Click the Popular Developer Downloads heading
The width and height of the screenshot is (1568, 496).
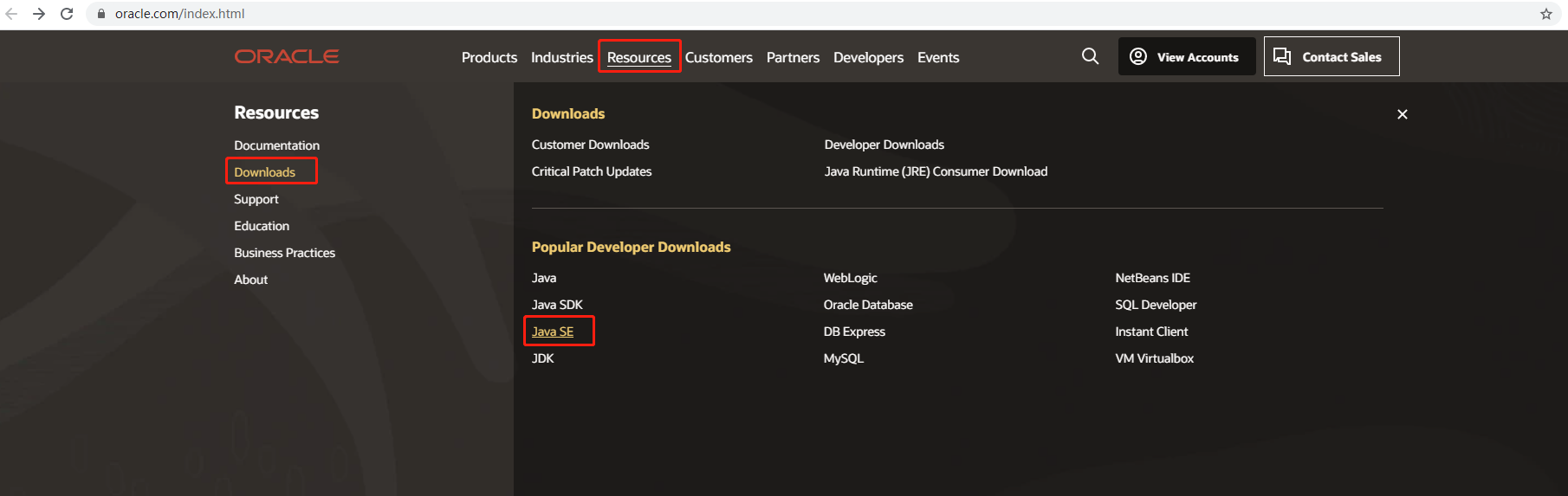point(631,247)
